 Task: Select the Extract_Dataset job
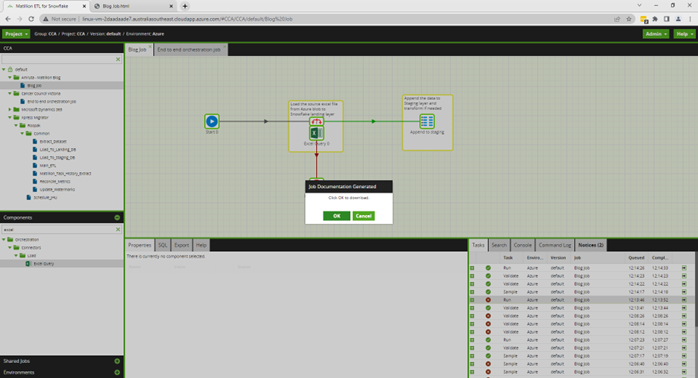[x=53, y=142]
